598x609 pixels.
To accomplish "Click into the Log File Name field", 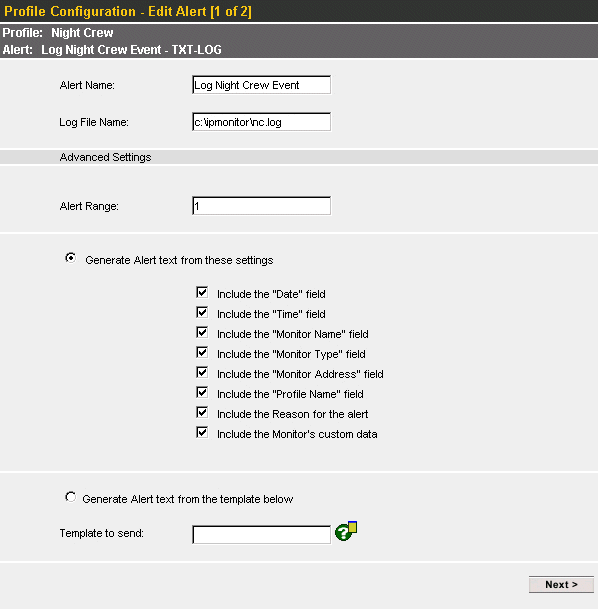I will click(x=261, y=122).
